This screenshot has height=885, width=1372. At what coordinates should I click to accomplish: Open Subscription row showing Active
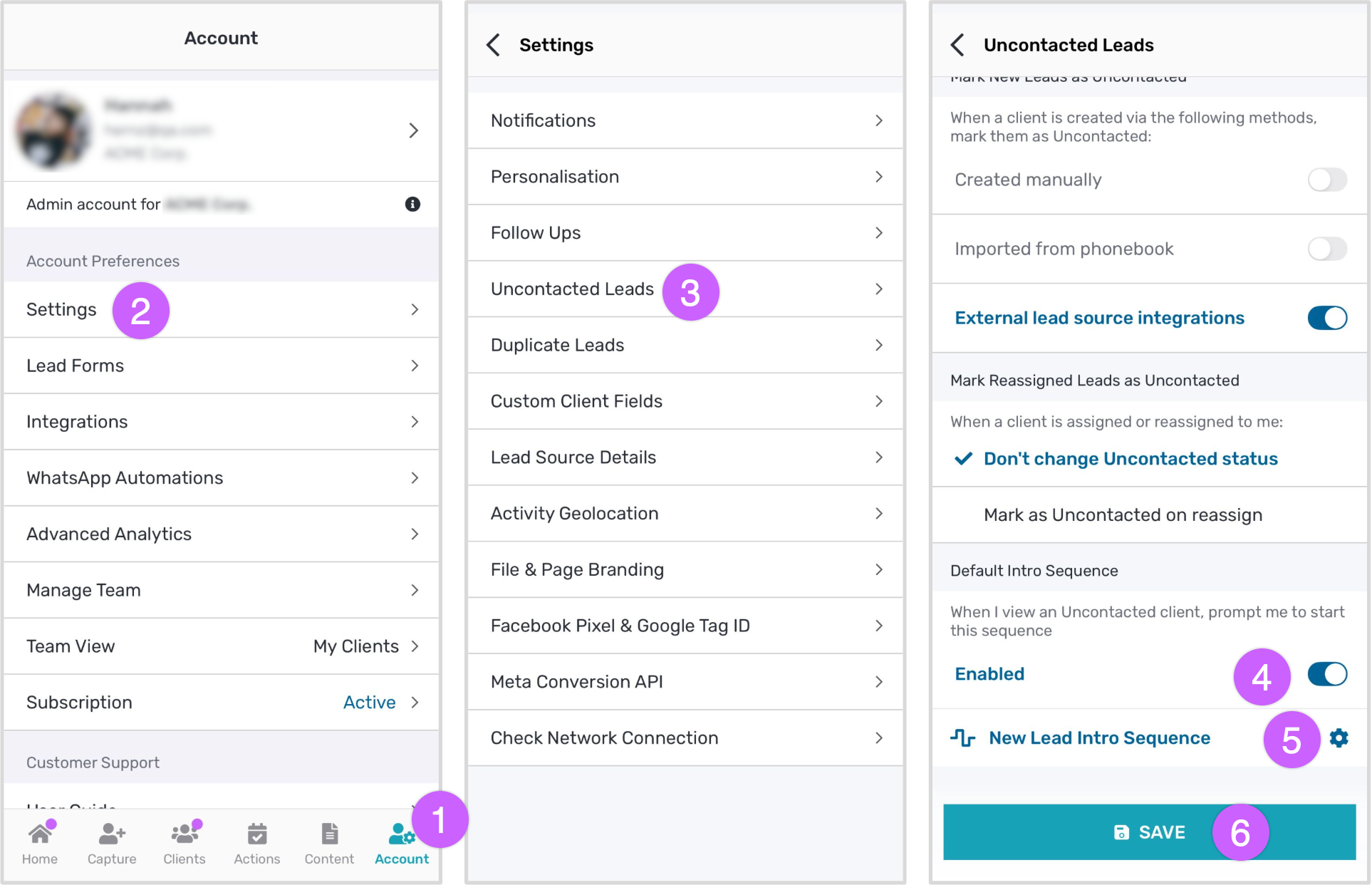pos(222,703)
